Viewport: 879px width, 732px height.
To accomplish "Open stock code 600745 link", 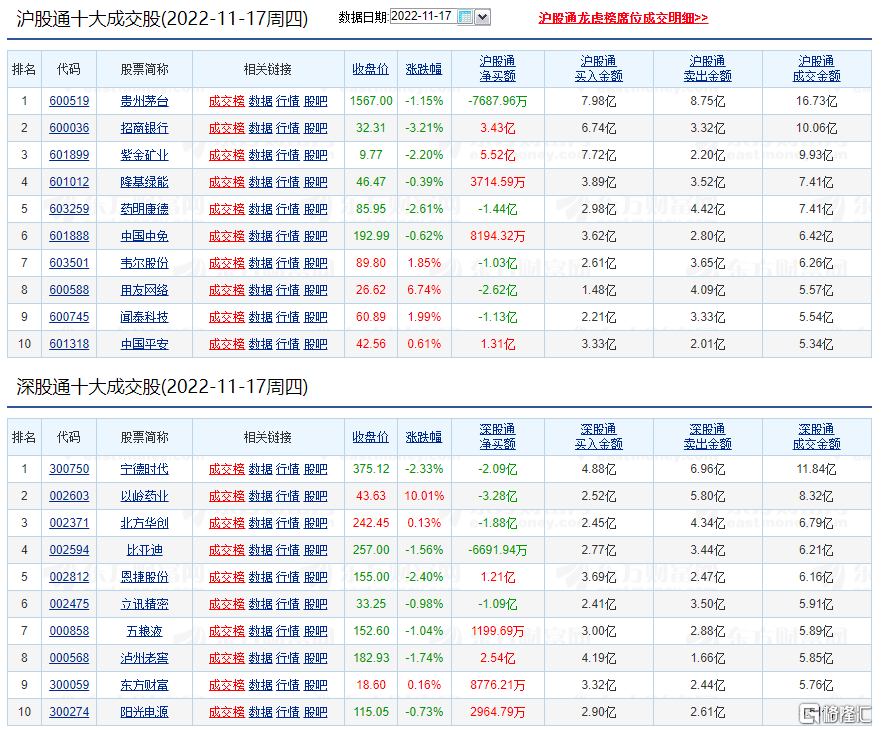I will click(x=69, y=317).
